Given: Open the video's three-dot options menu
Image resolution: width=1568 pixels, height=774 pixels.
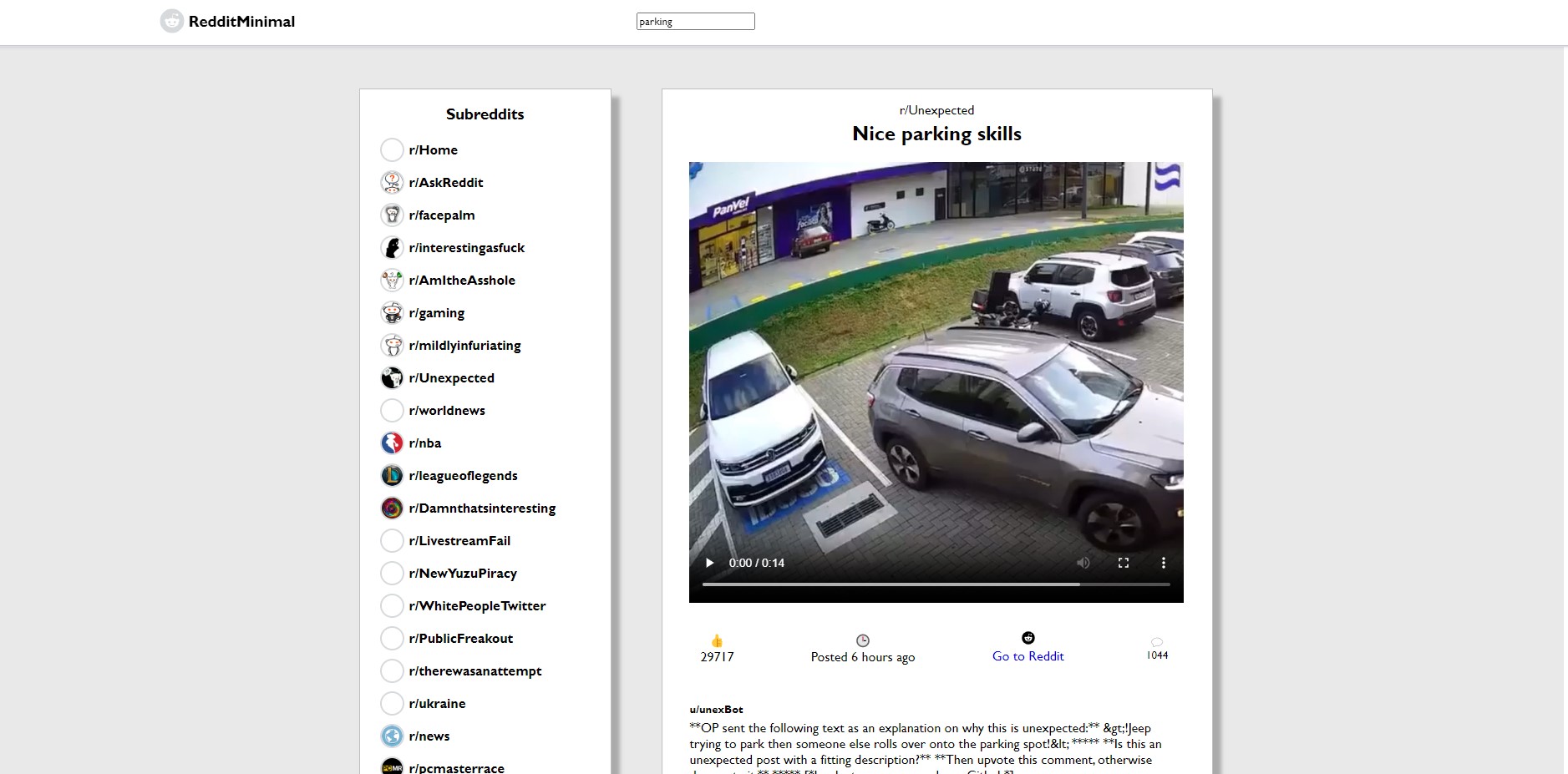Looking at the screenshot, I should tap(1163, 563).
